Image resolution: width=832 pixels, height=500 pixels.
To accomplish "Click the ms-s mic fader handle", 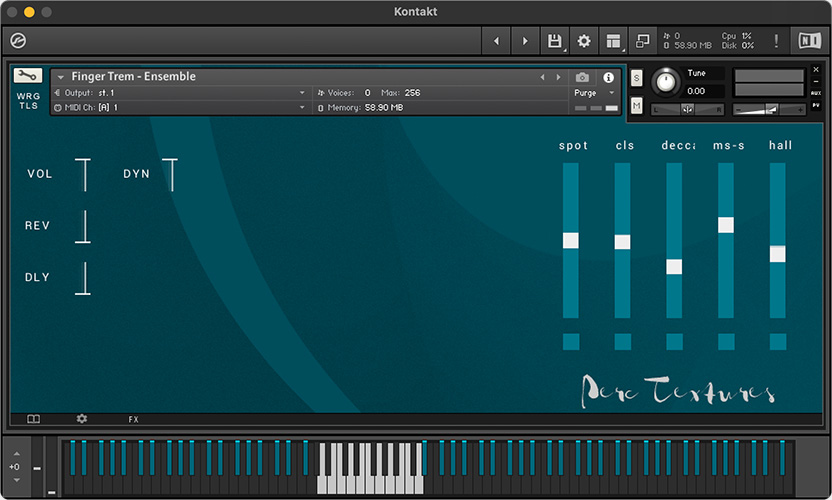I will tap(726, 225).
